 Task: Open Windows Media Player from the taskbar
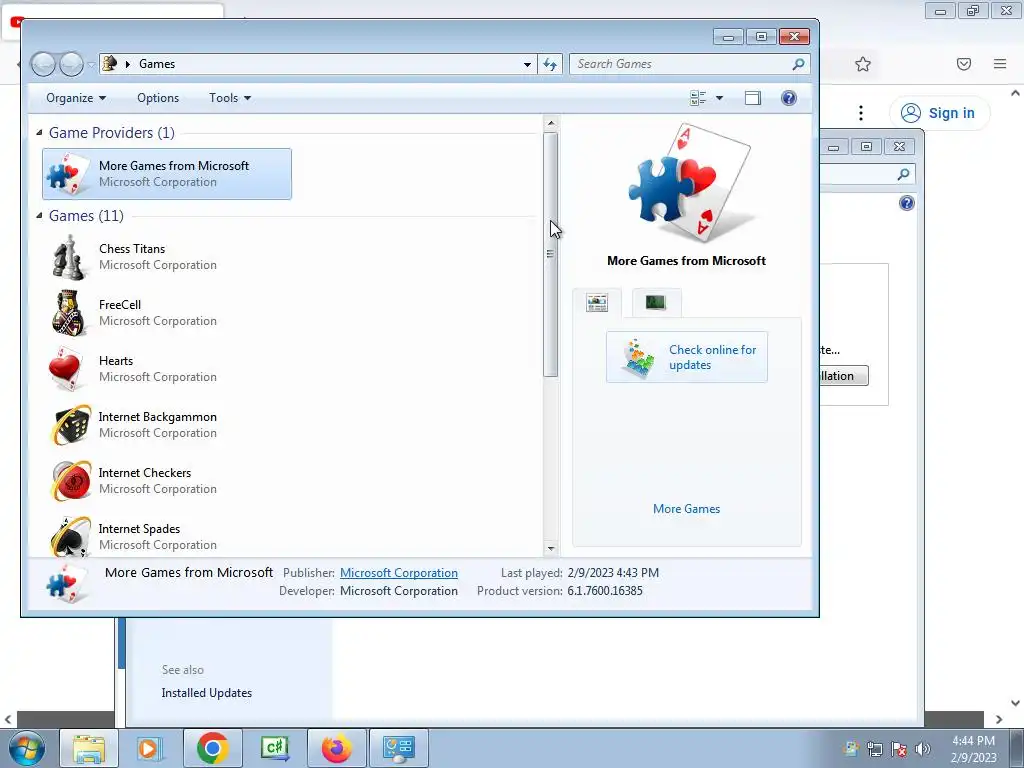(150, 748)
